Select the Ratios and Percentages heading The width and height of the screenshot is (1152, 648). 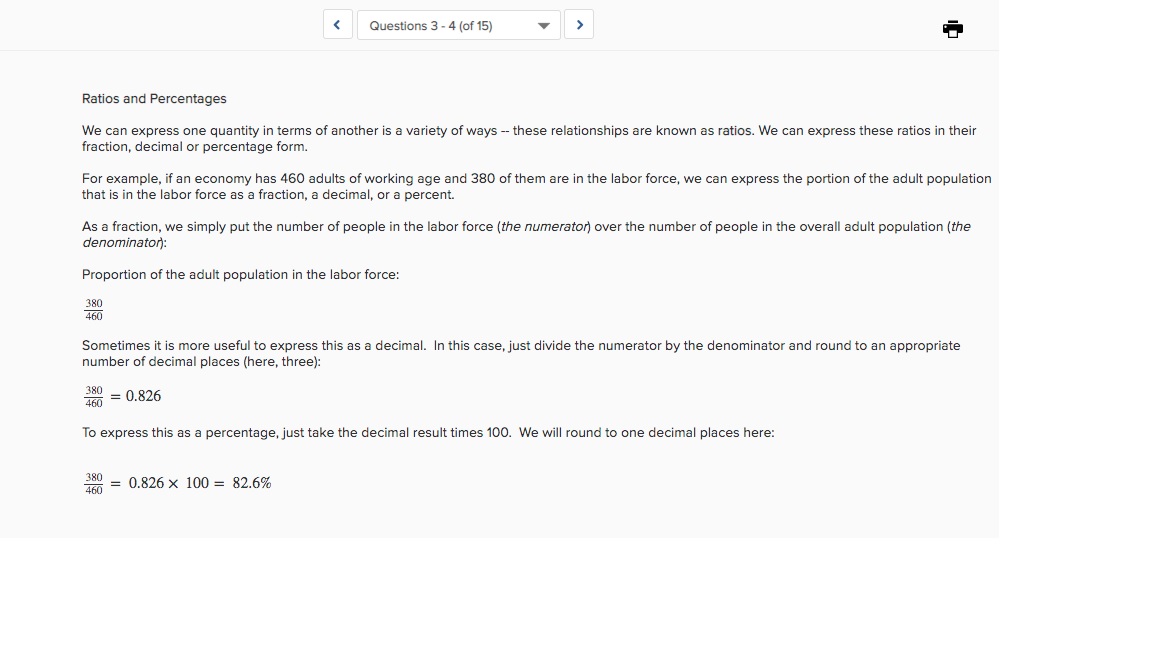tap(154, 98)
